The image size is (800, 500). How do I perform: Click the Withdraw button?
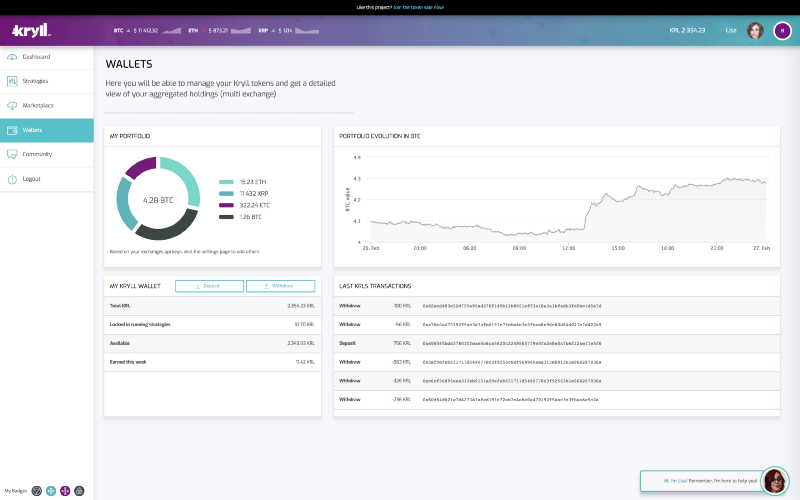(x=281, y=286)
